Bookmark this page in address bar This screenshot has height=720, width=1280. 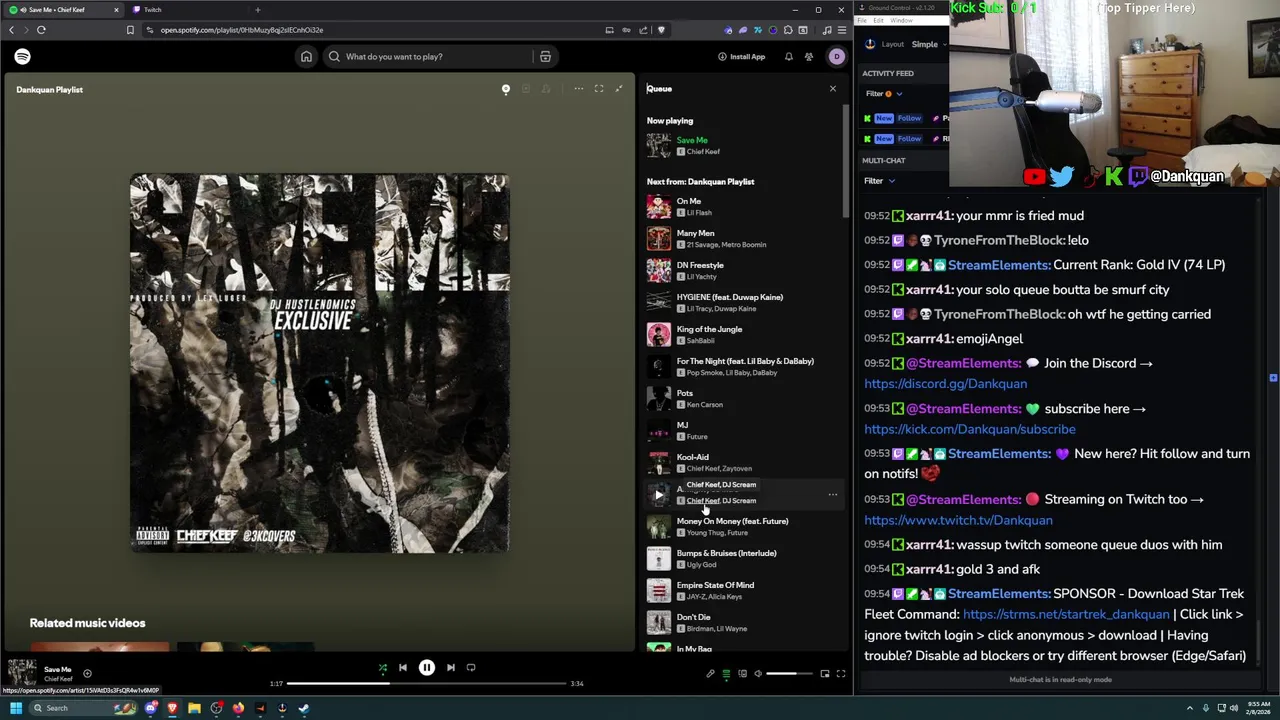tap(130, 30)
